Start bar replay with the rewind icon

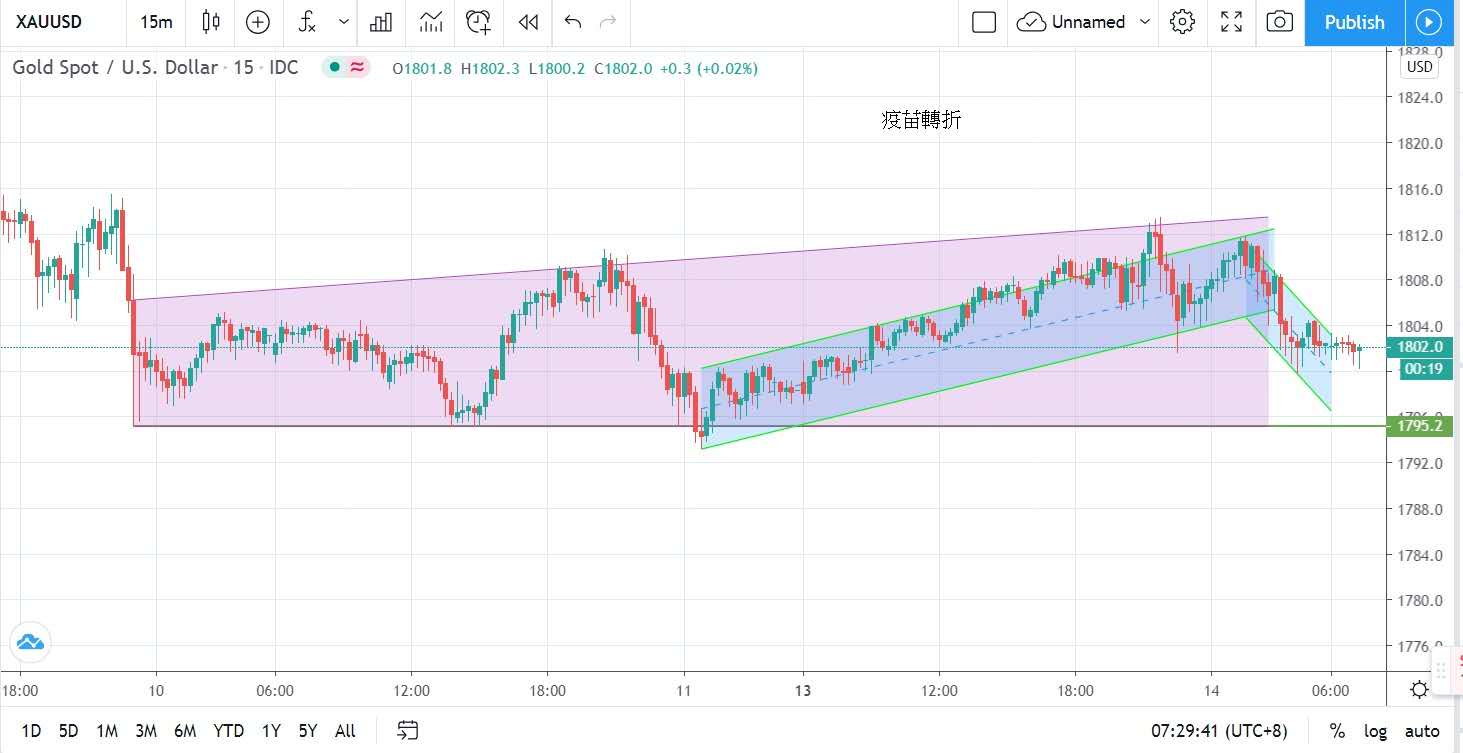[x=528, y=22]
